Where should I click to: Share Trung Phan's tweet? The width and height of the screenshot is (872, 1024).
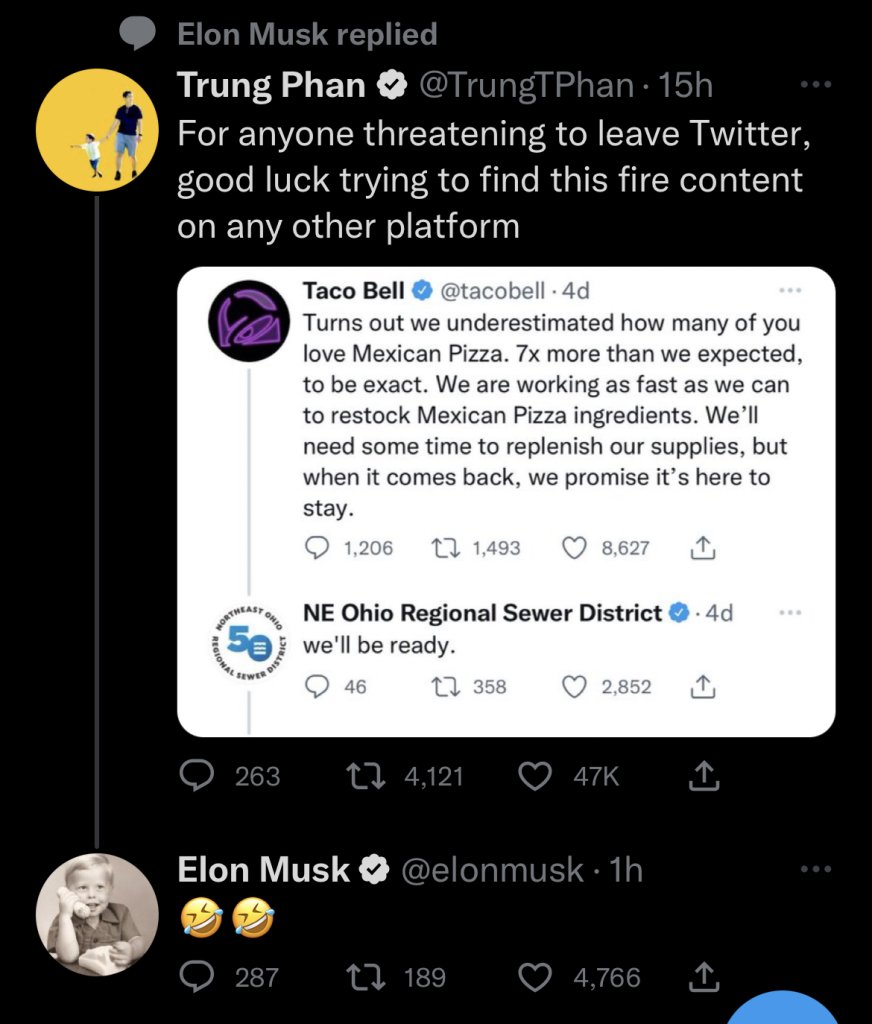pyautogui.click(x=705, y=776)
